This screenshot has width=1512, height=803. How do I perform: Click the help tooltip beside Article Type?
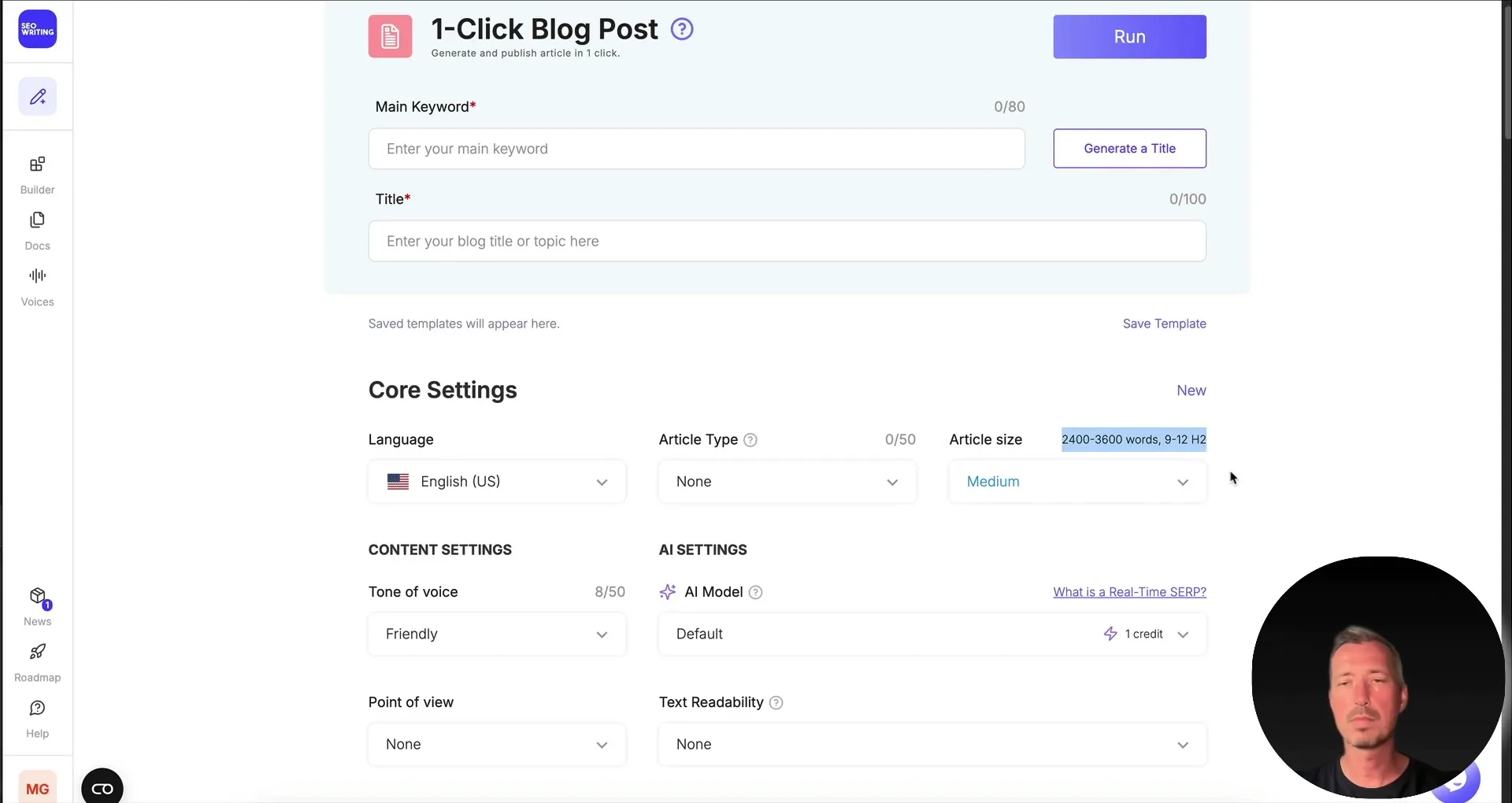point(750,439)
